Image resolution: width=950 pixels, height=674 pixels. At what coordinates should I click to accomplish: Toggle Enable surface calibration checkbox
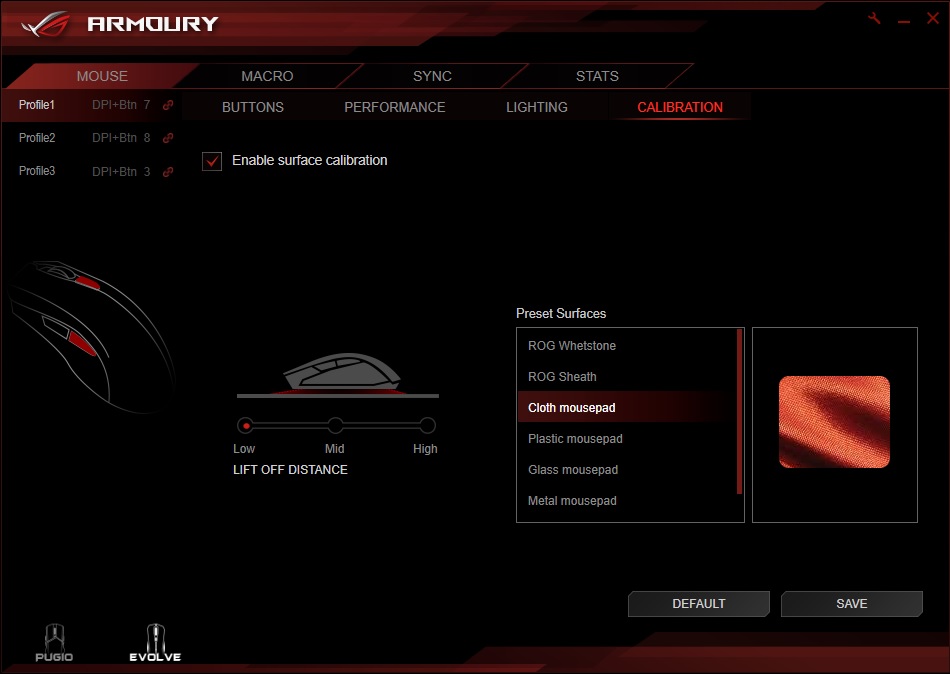tap(212, 161)
